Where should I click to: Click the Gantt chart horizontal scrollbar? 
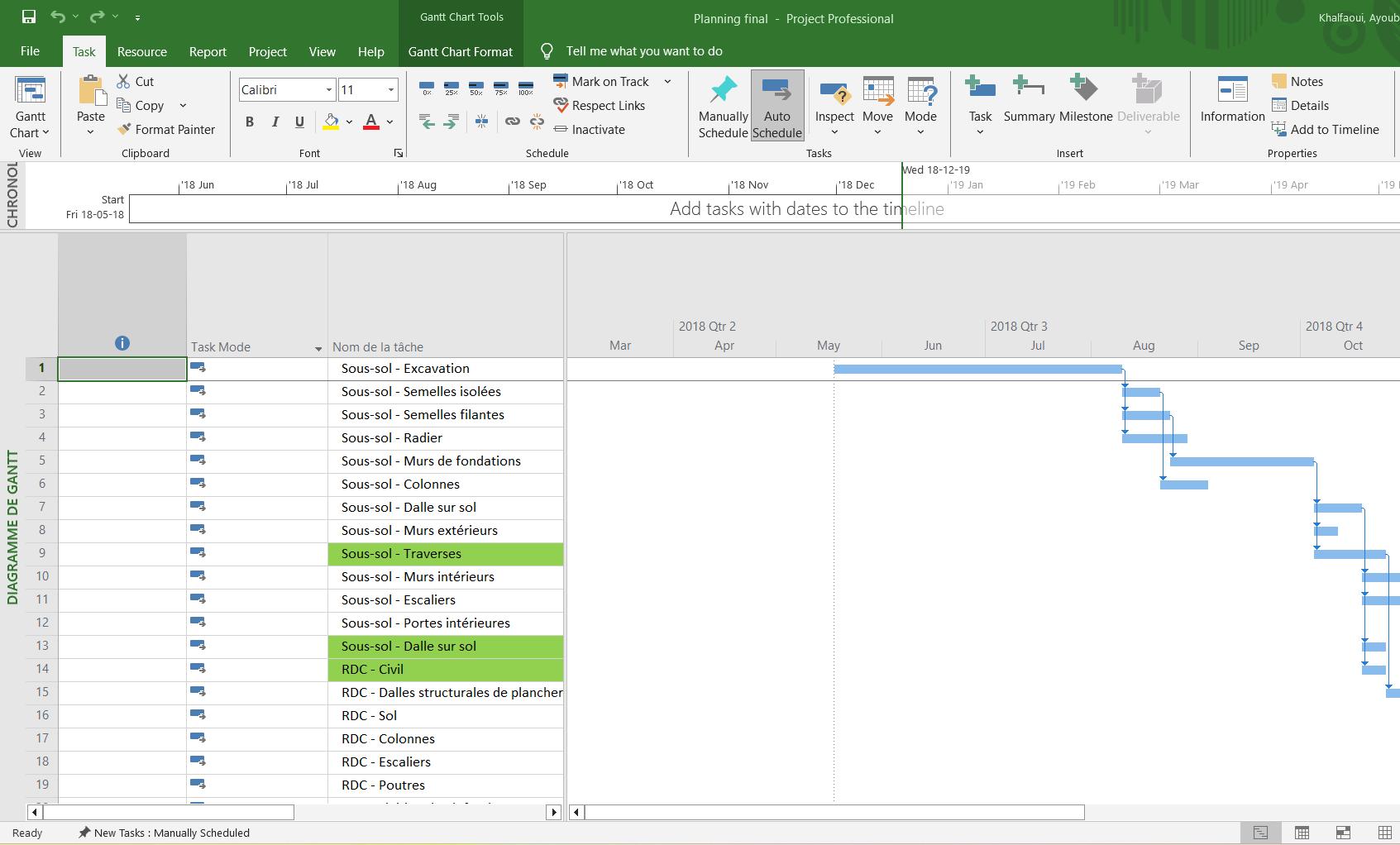835,812
